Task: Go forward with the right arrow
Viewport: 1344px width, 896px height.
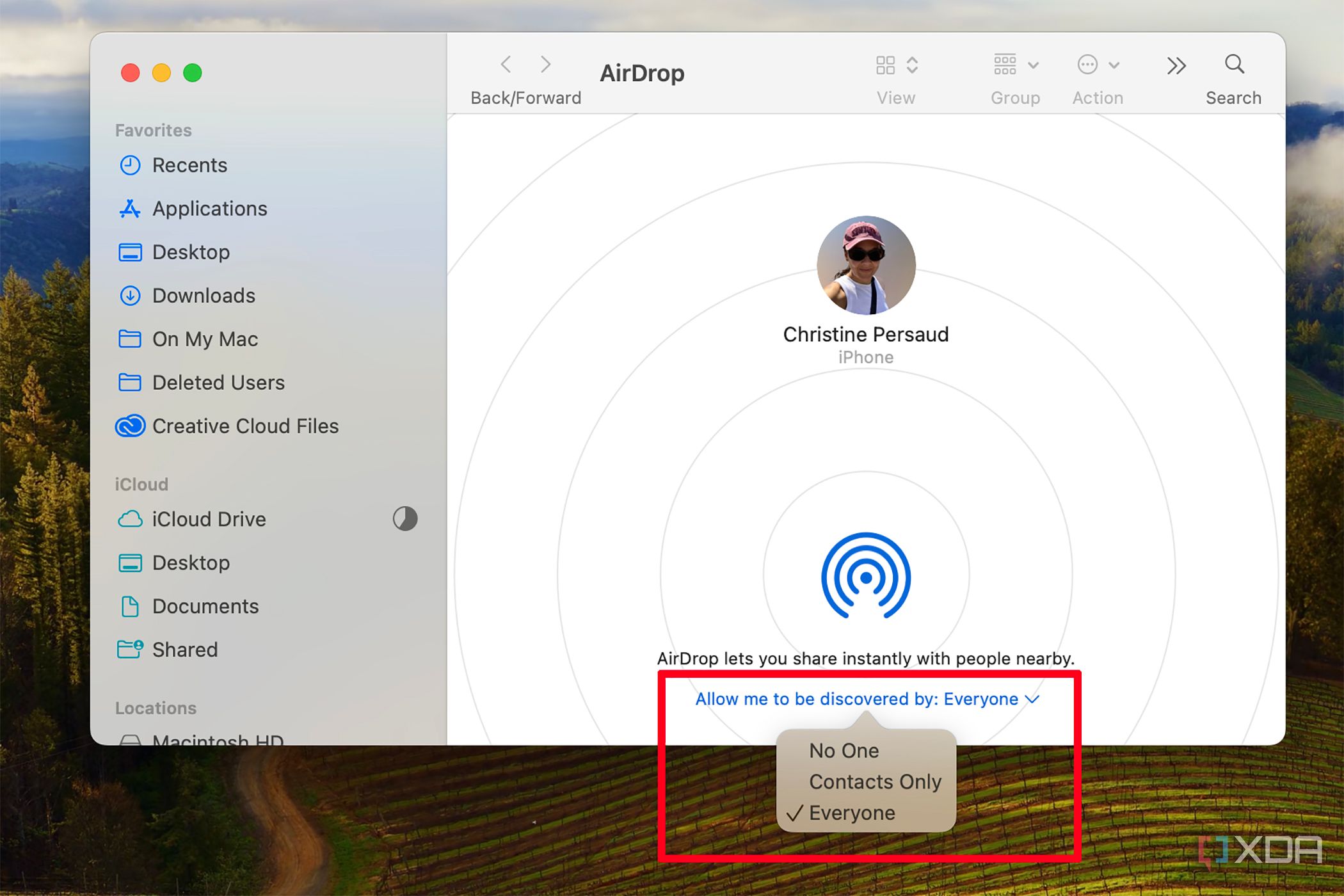Action: [x=545, y=65]
